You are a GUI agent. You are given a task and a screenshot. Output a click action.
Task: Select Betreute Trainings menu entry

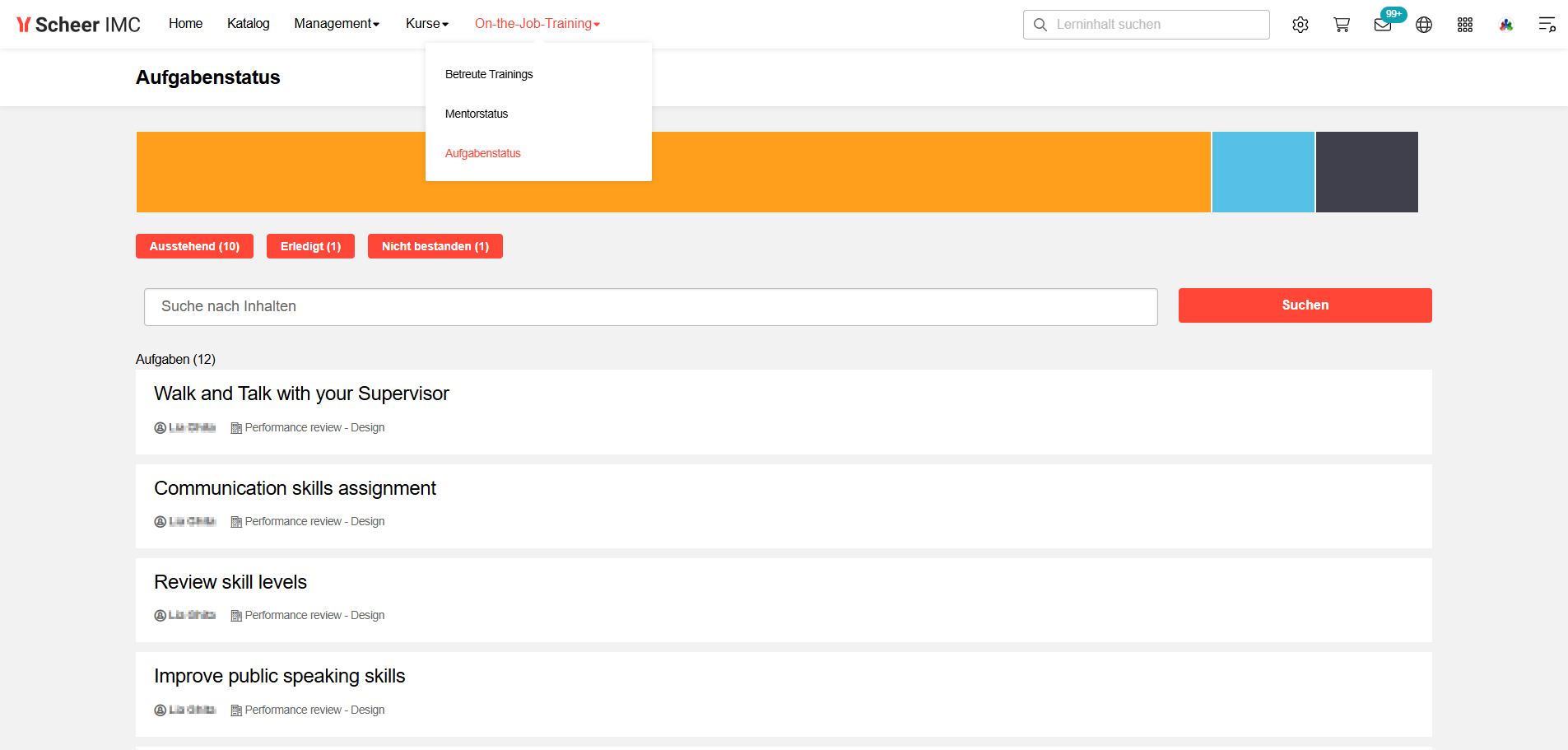489,74
